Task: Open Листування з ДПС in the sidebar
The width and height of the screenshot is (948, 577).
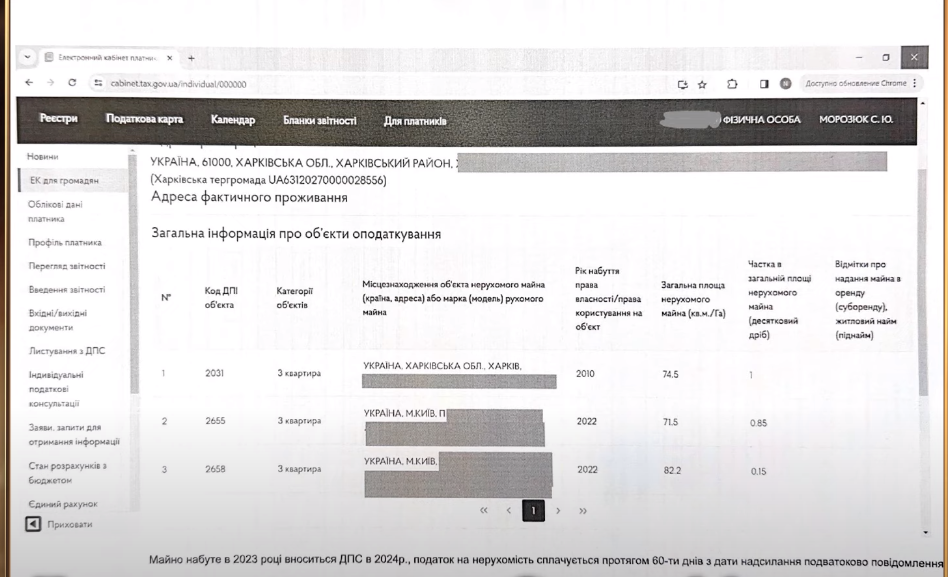Action: coord(66,351)
